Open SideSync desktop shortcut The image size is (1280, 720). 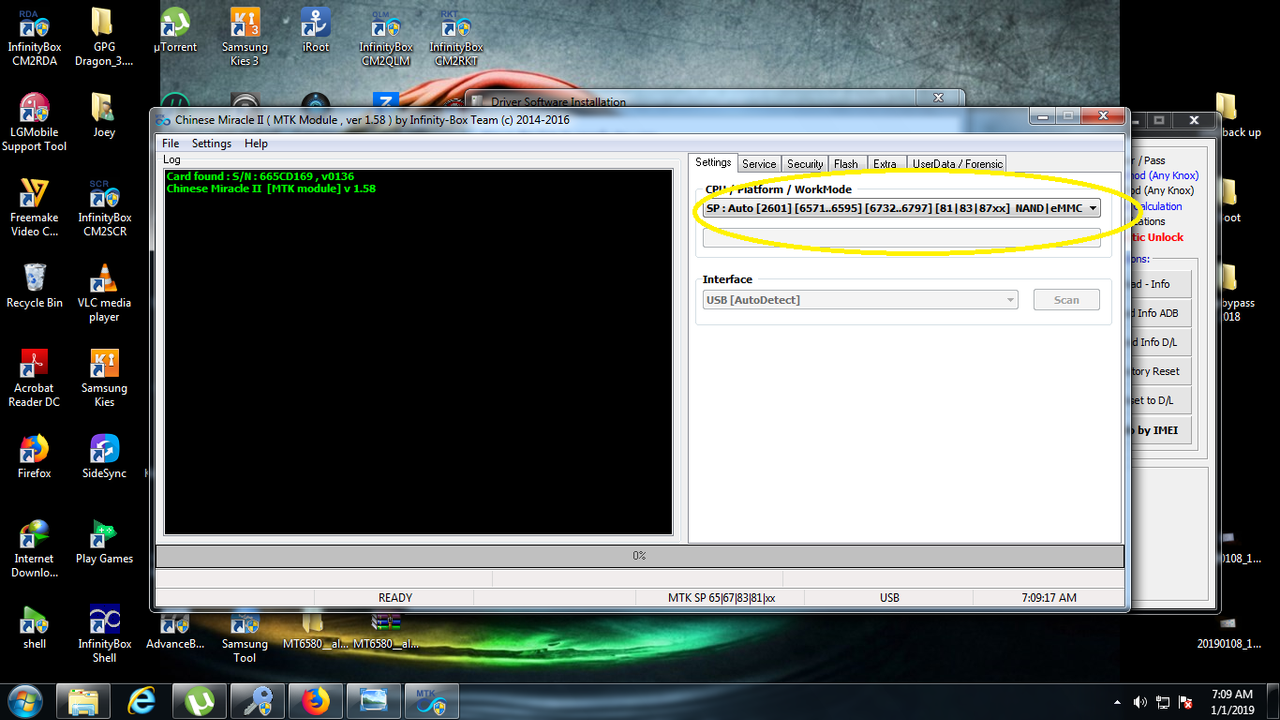[x=104, y=457]
